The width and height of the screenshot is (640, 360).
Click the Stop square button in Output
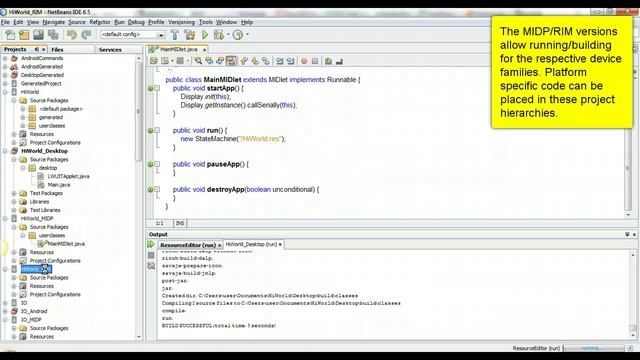(151, 255)
